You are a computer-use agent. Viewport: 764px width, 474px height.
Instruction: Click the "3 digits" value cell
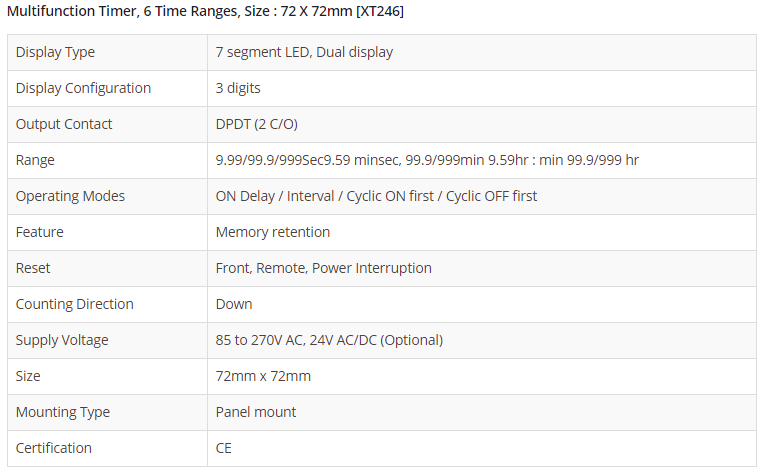coord(238,88)
